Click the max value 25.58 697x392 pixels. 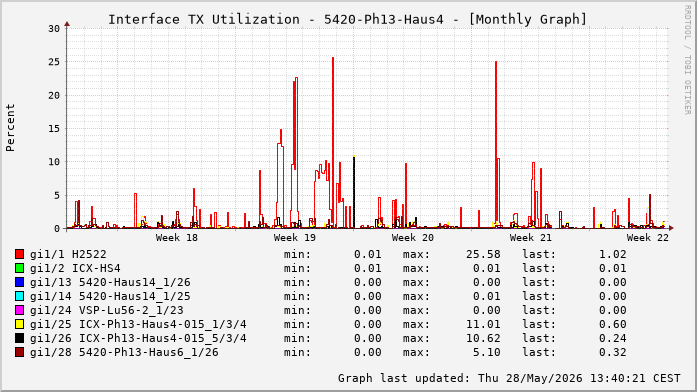[x=483, y=254]
